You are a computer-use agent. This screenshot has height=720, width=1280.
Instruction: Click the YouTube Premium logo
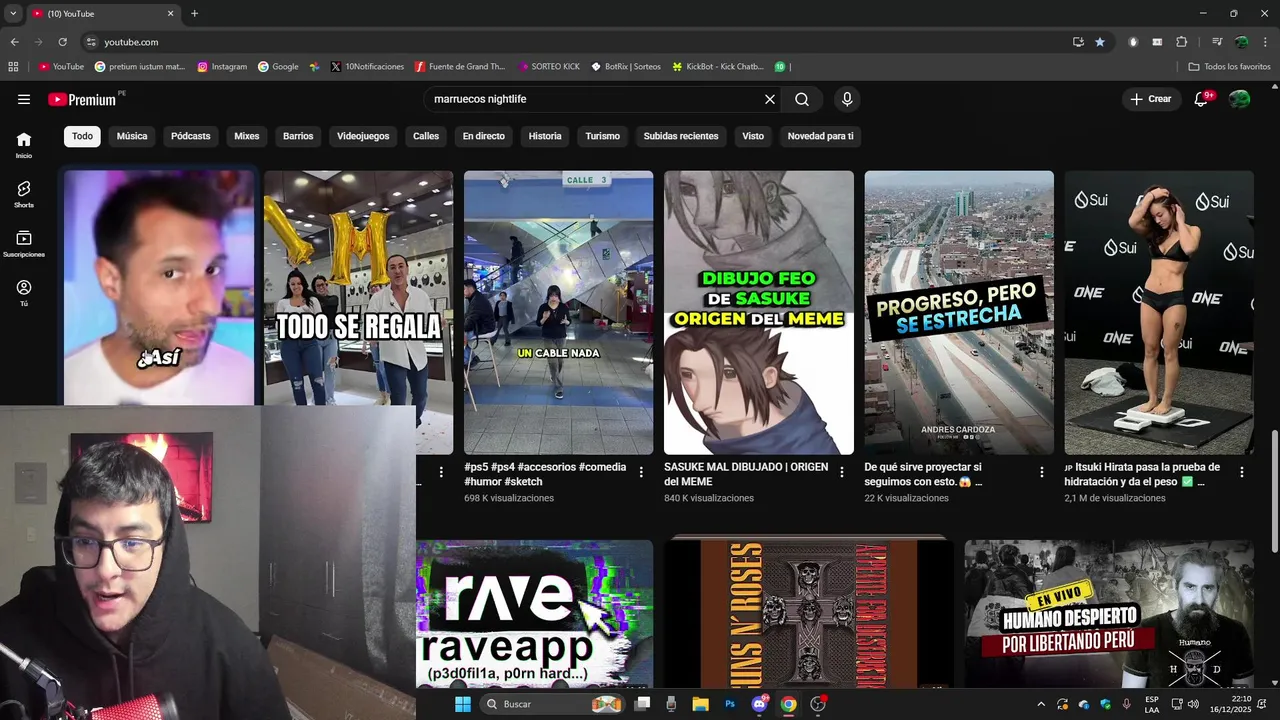(83, 99)
